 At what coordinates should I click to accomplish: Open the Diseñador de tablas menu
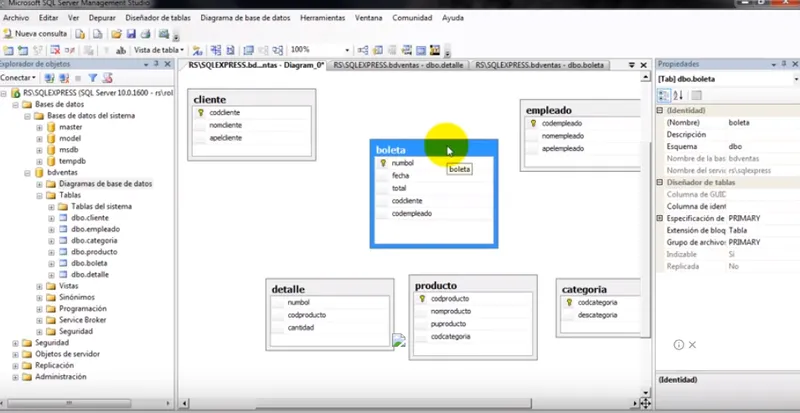click(158, 18)
